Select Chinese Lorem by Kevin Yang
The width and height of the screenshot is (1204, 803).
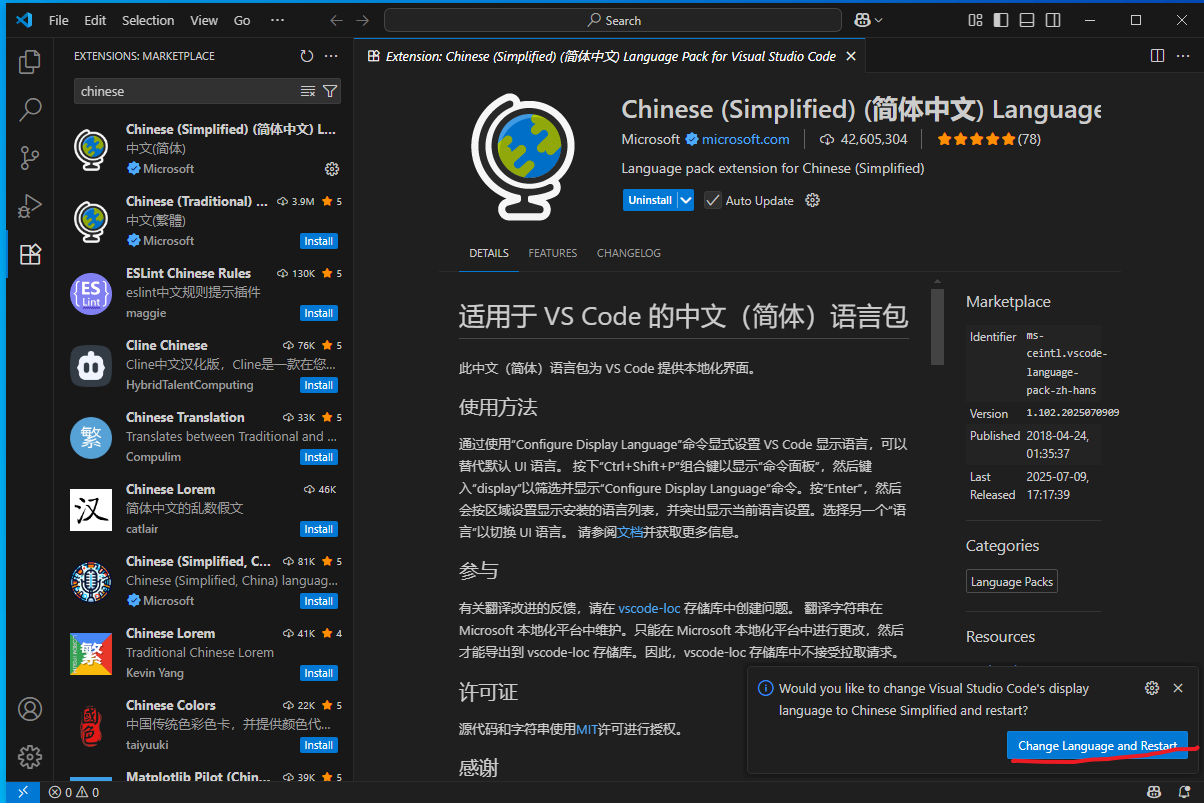click(x=204, y=653)
